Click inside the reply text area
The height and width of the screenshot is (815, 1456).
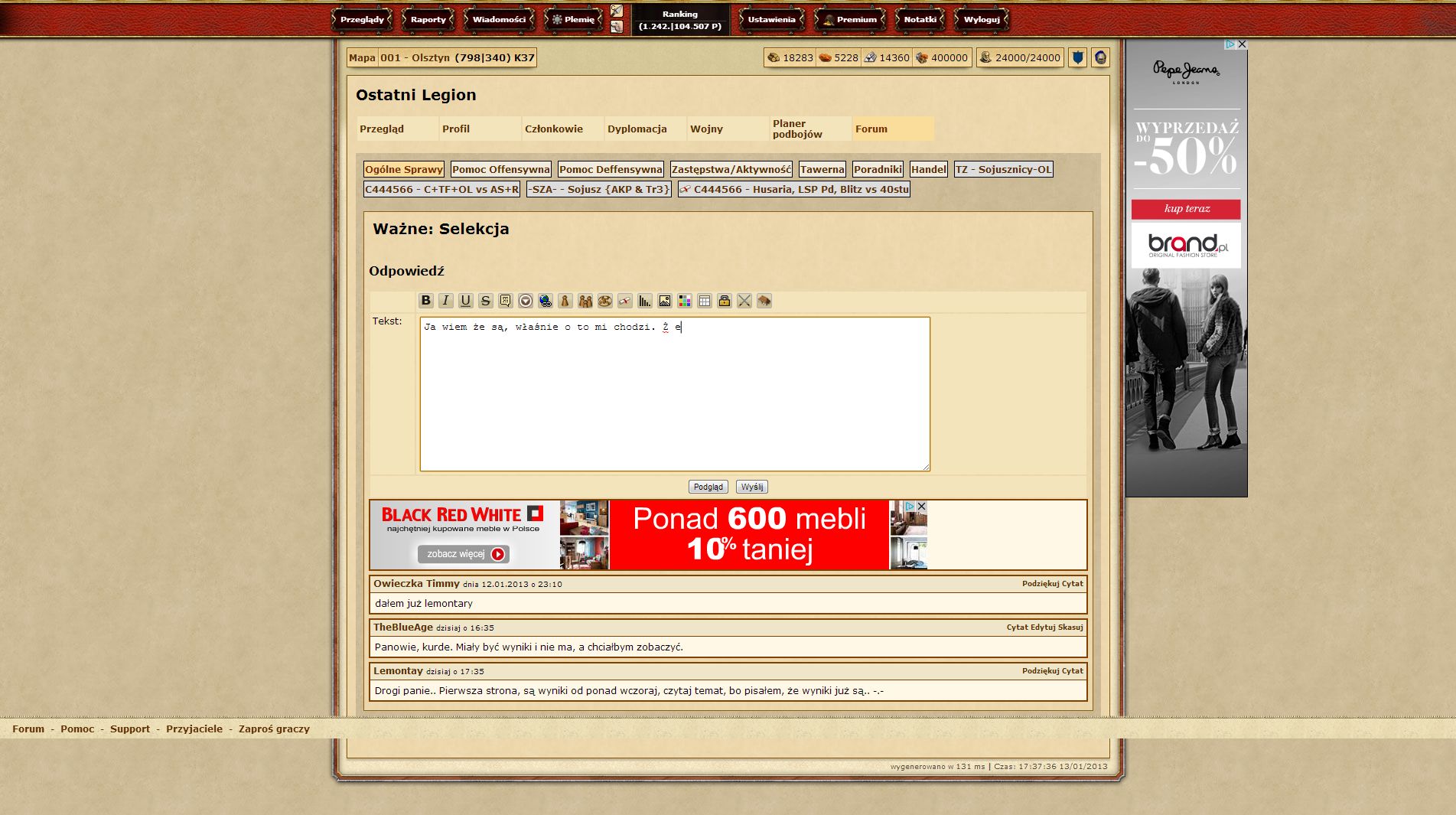point(675,398)
